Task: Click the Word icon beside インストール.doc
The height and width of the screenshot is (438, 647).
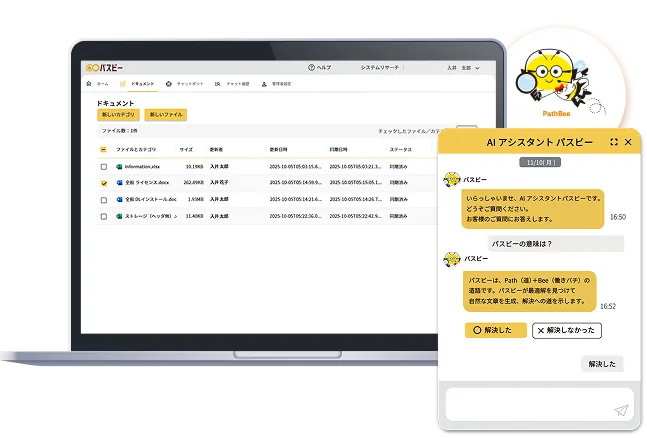Action: coord(119,199)
